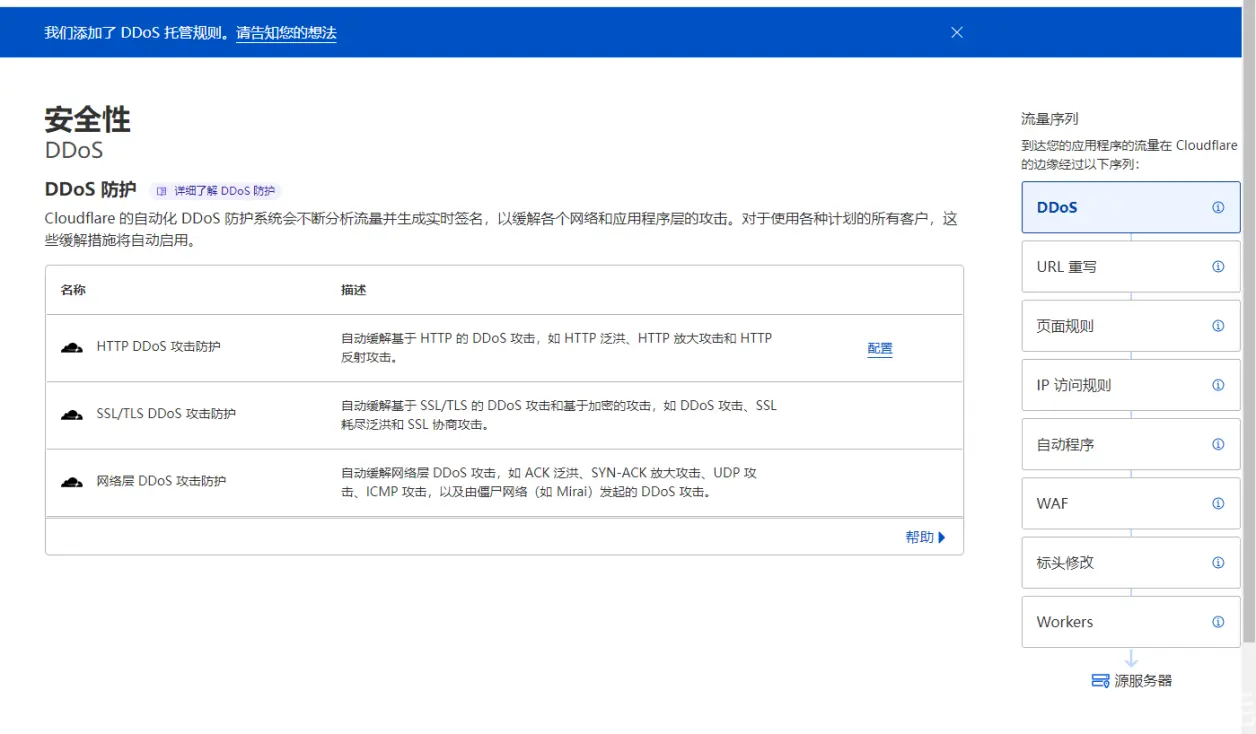Click the vertical page scrollbar

pos(1249,320)
